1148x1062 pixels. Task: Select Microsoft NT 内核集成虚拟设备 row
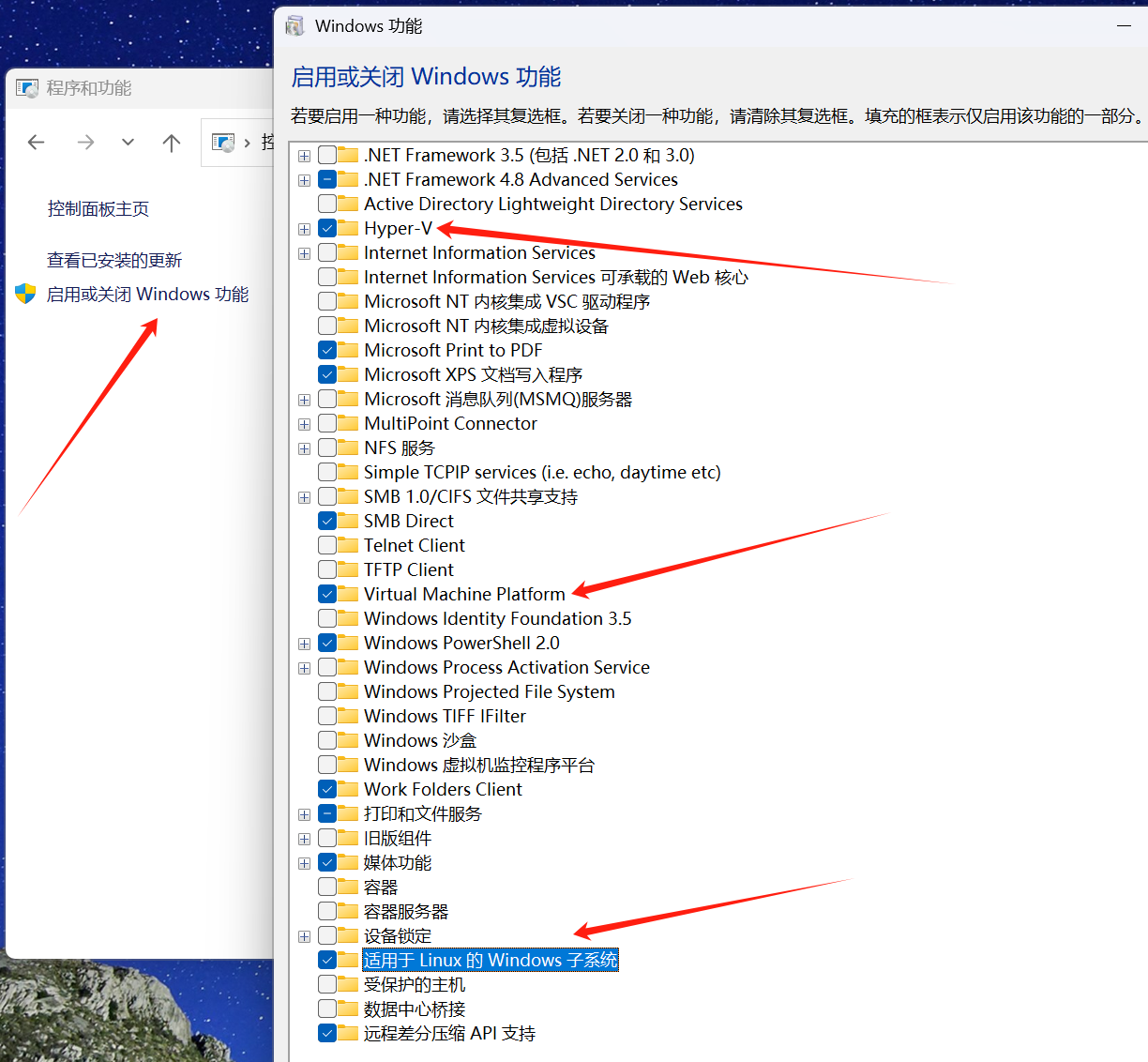487,326
